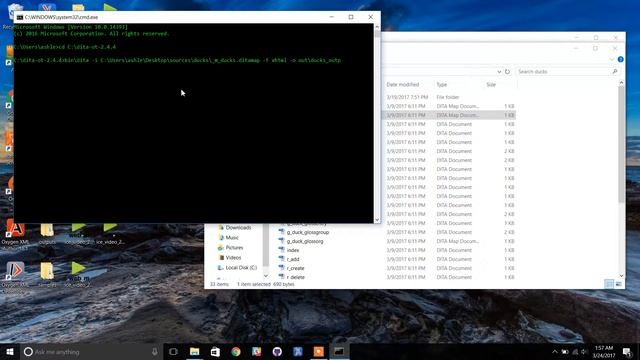Open the Oxygen XML Author desktop shortcut
Image resolution: width=640 pixels, height=360 pixels.
click(15, 236)
